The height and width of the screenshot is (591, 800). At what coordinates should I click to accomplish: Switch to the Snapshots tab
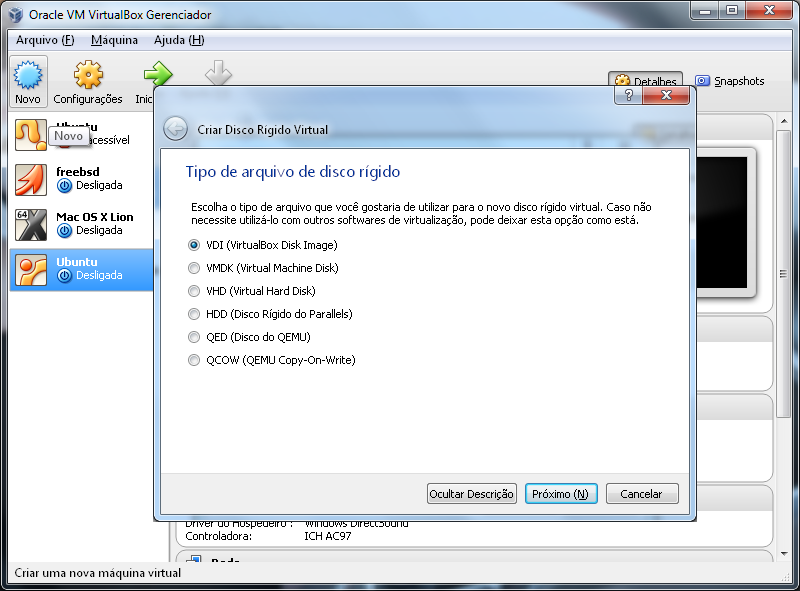730,81
